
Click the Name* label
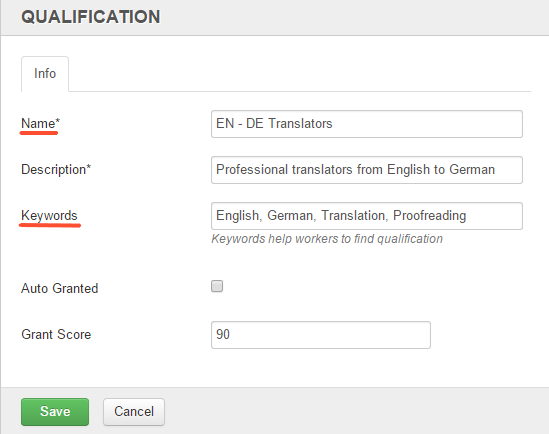(x=41, y=124)
